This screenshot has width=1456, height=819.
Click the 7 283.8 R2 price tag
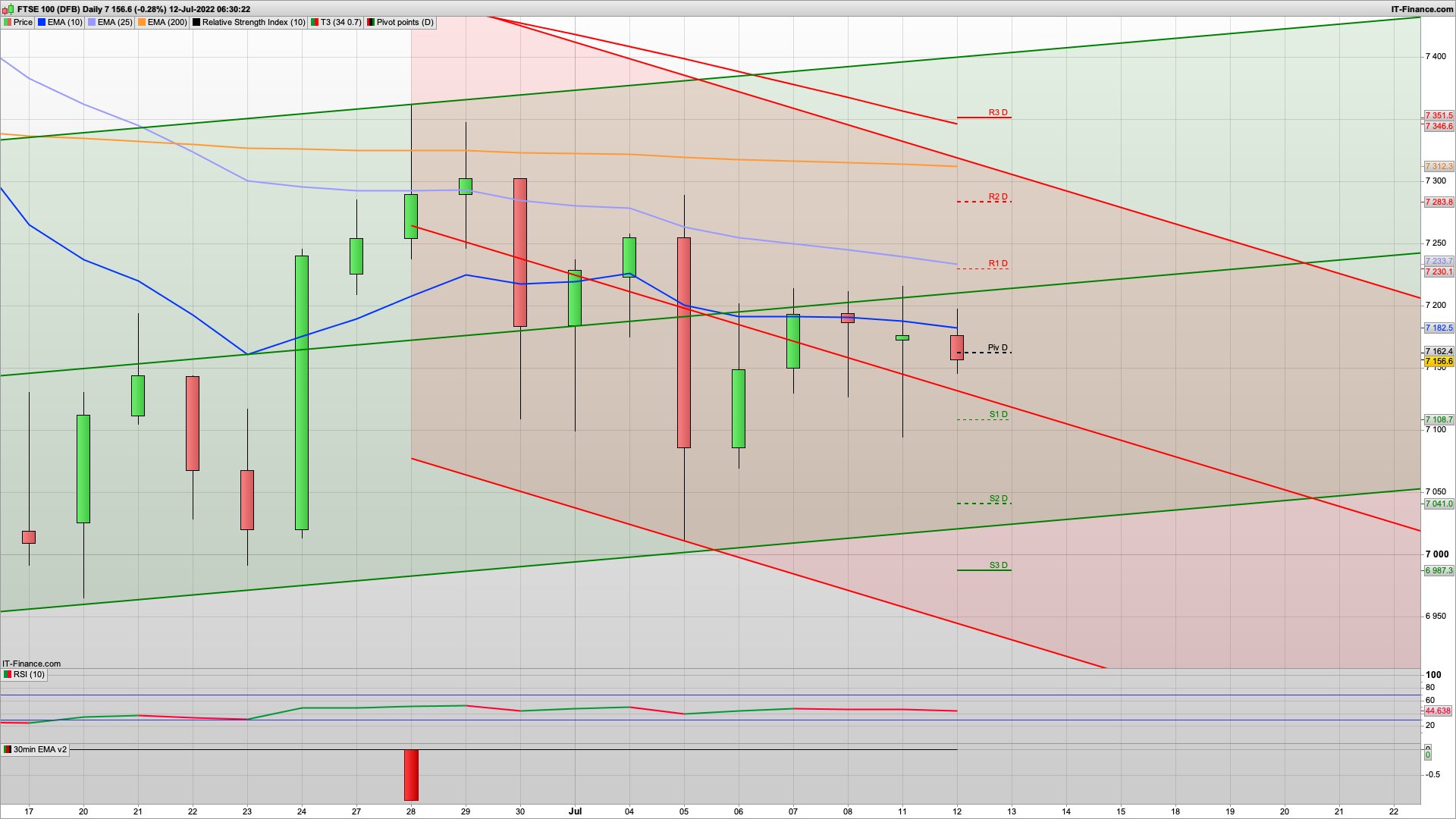pos(1439,202)
